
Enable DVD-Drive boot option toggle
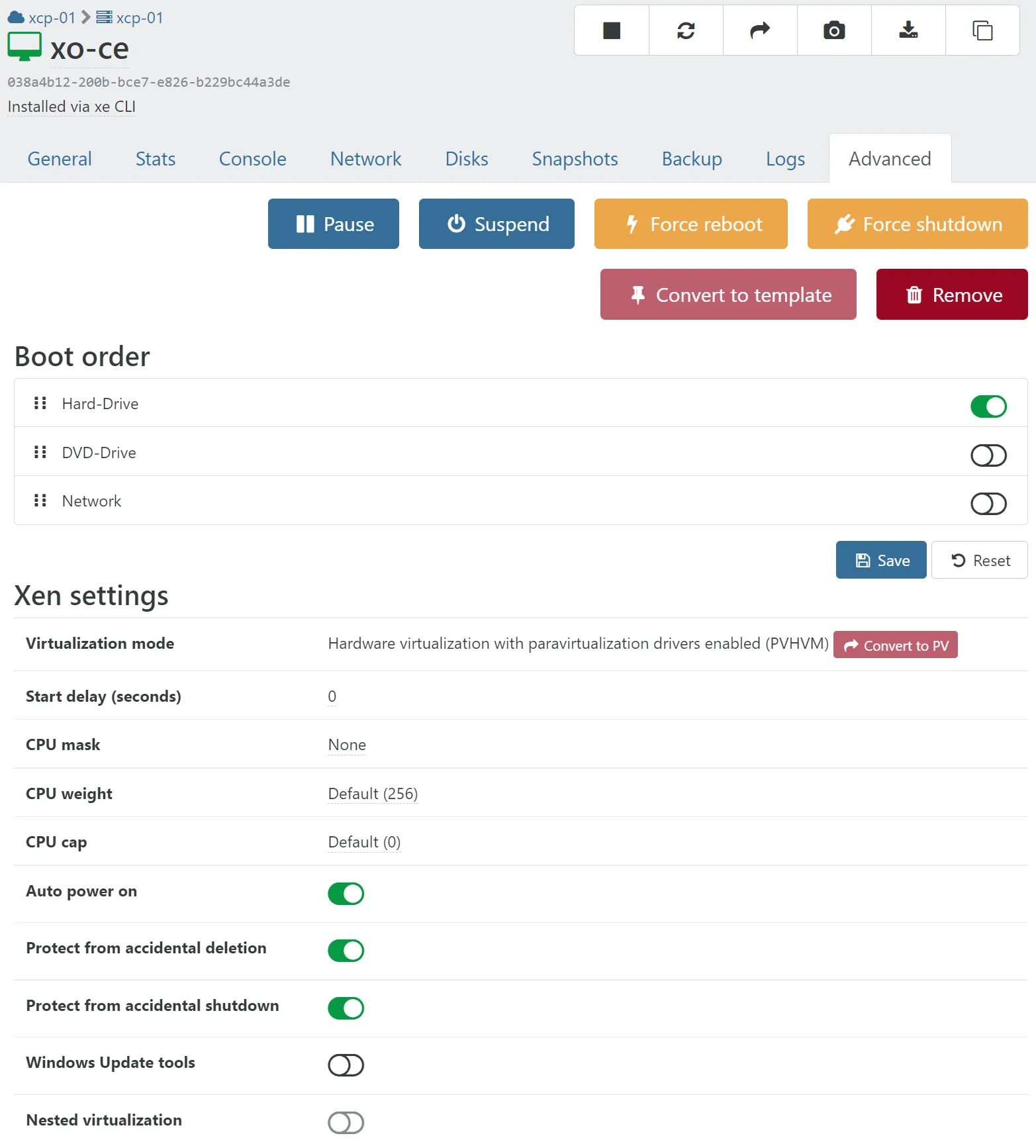tap(988, 455)
